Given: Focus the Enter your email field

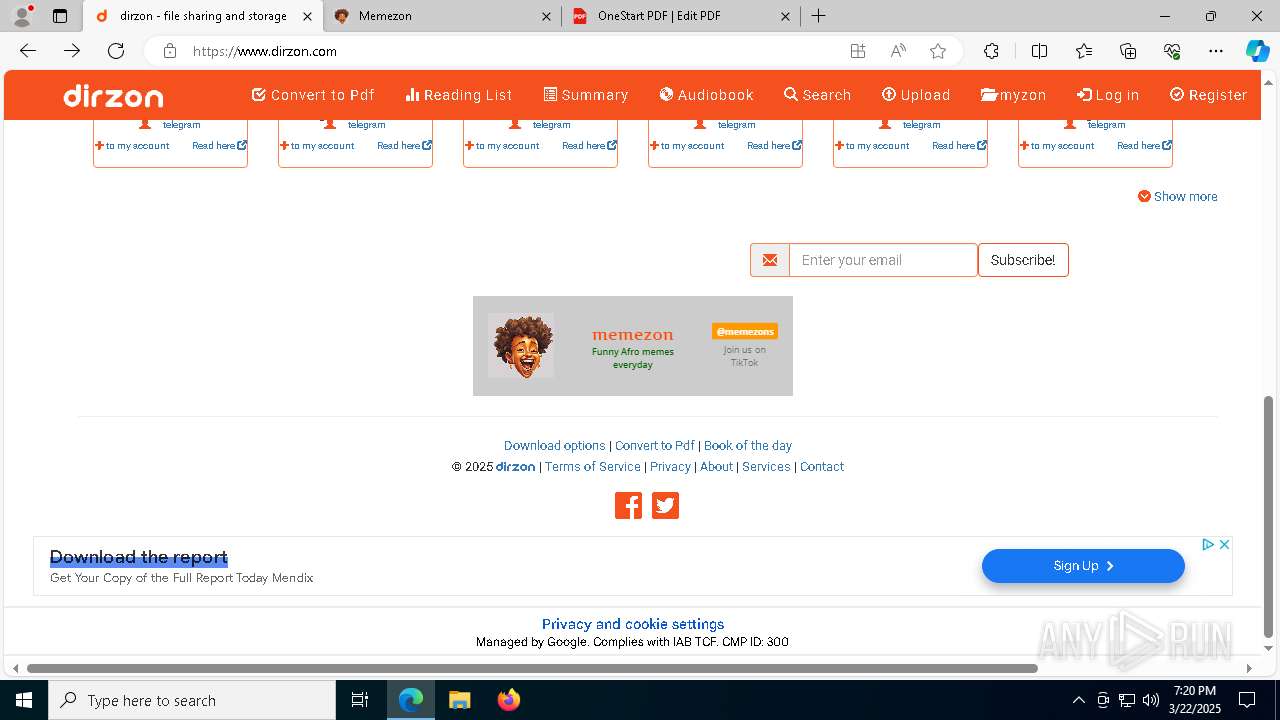Looking at the screenshot, I should coord(883,260).
